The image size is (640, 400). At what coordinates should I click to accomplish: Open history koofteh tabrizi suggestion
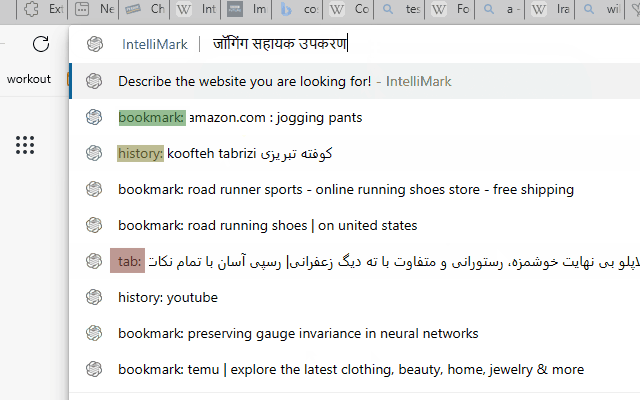click(x=355, y=153)
